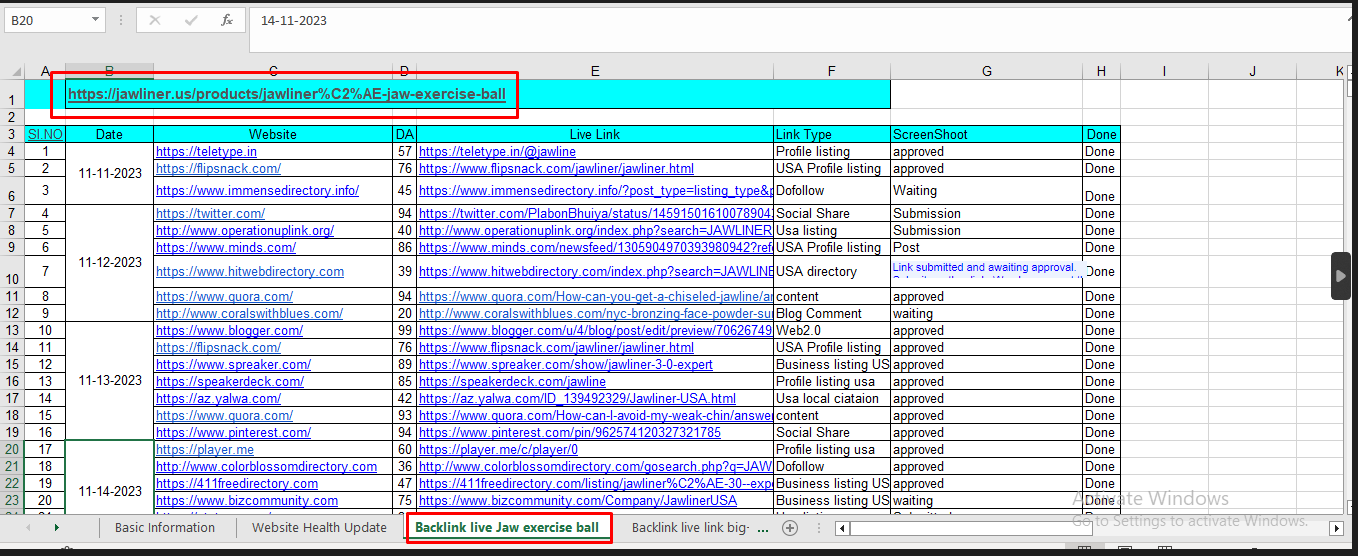
Task: Open the https://www.blogger.com/ website link
Action: tap(230, 330)
